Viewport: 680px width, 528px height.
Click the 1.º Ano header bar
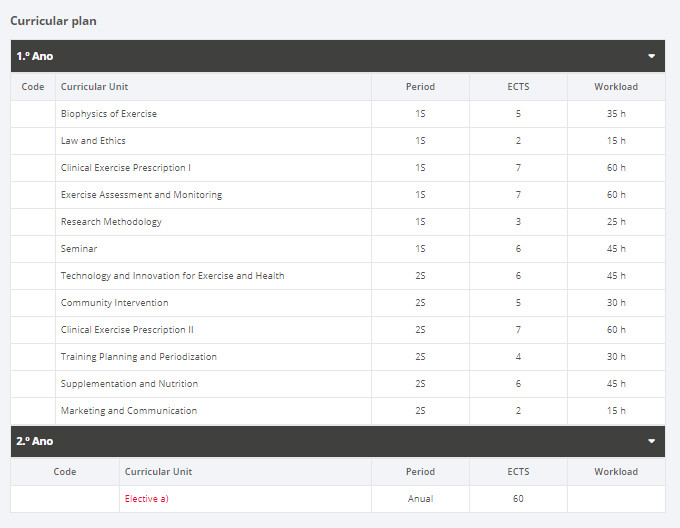pyautogui.click(x=338, y=56)
